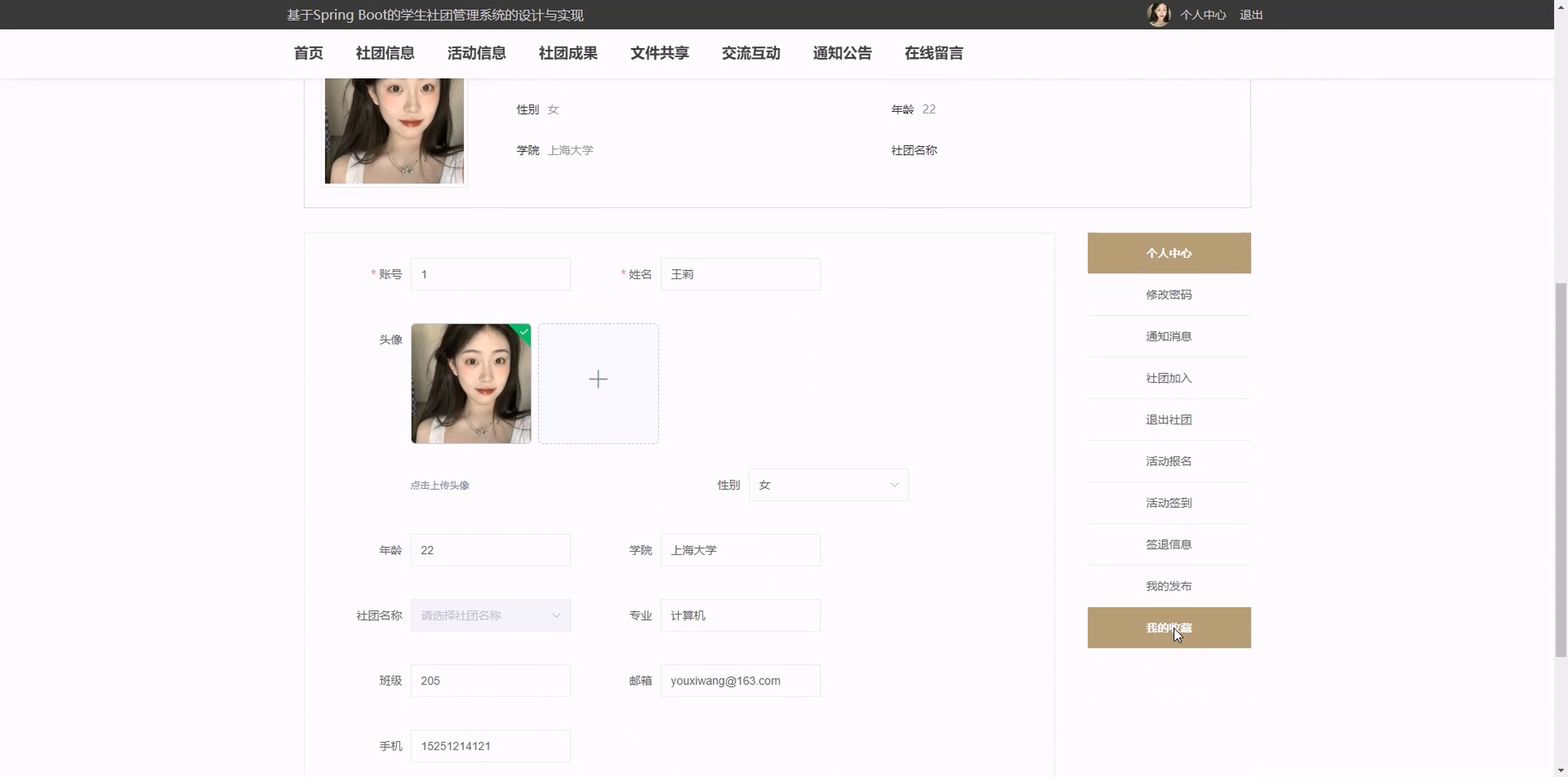Image resolution: width=1568 pixels, height=777 pixels.
Task: Click the large profile photo at top
Action: click(x=394, y=129)
